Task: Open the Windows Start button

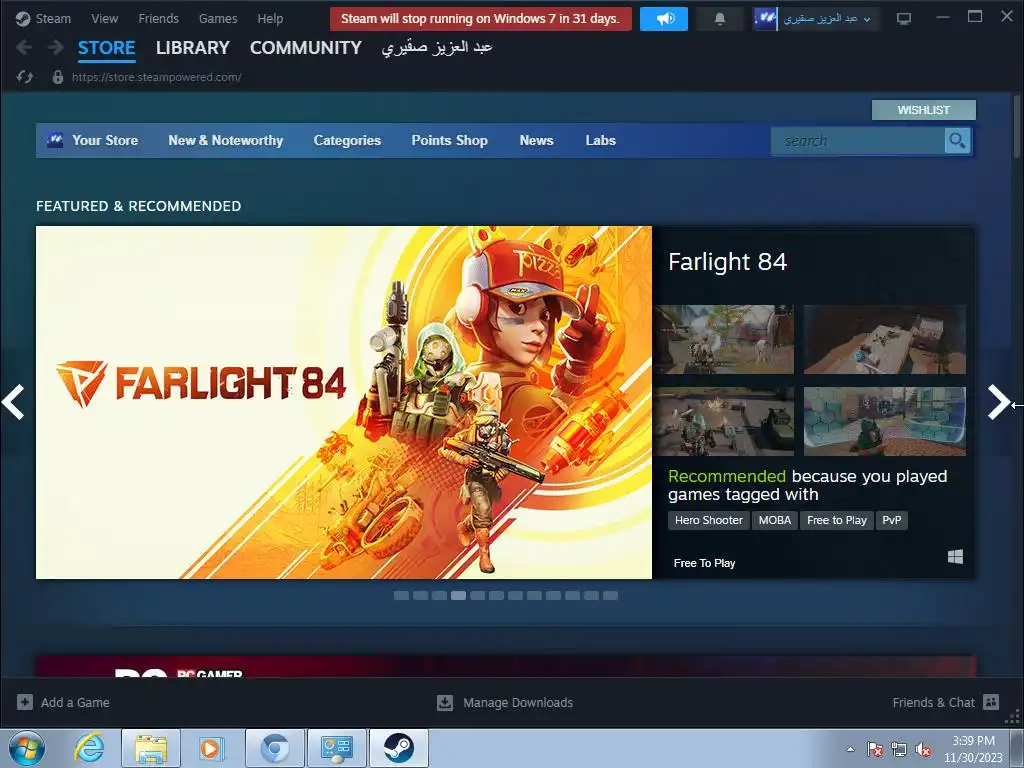Action: click(x=27, y=748)
